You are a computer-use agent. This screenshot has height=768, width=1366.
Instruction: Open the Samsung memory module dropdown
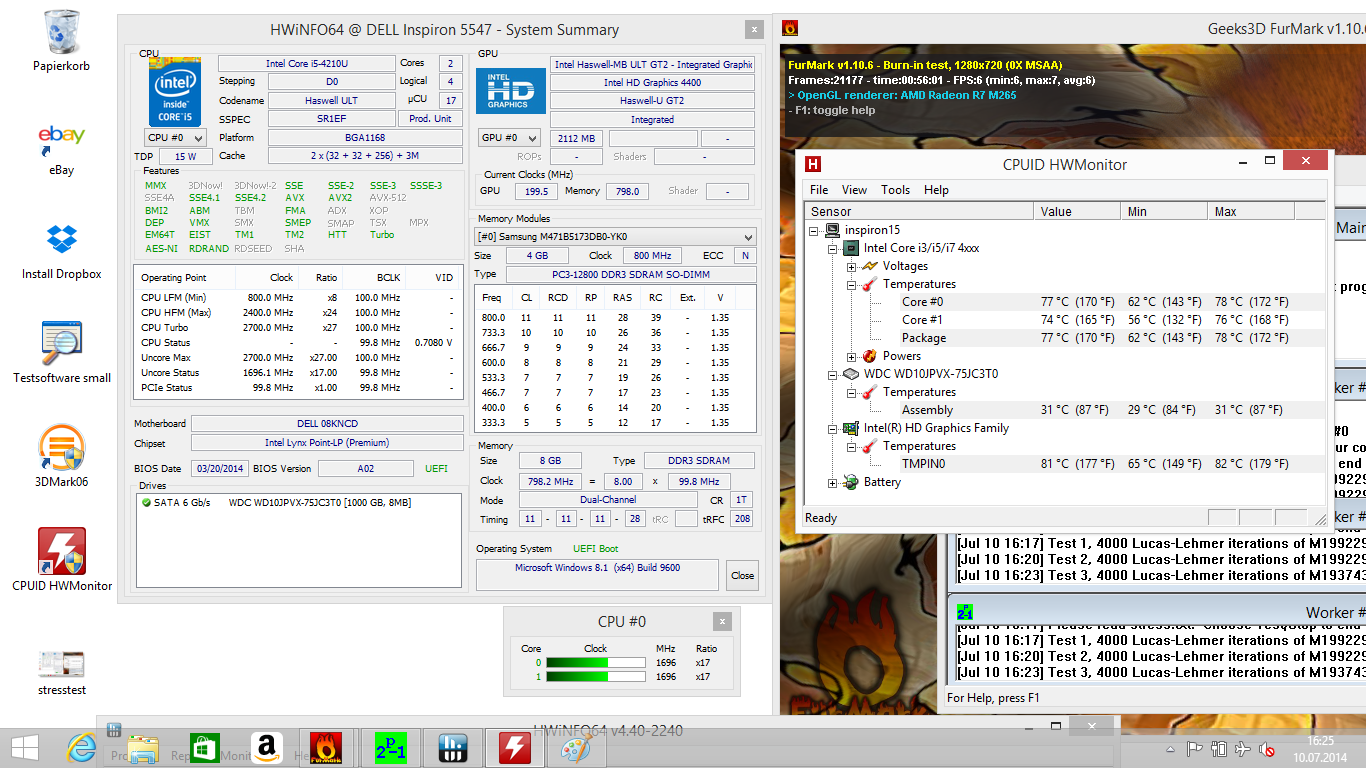click(615, 237)
